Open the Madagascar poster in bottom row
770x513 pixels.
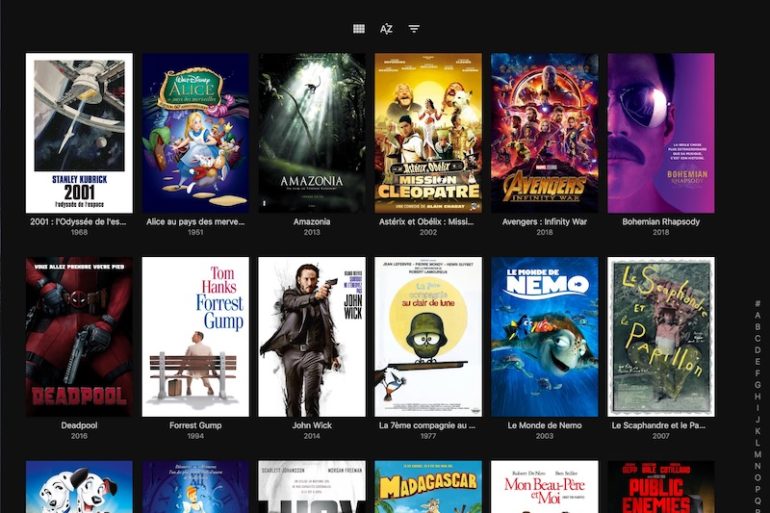pyautogui.click(x=428, y=487)
